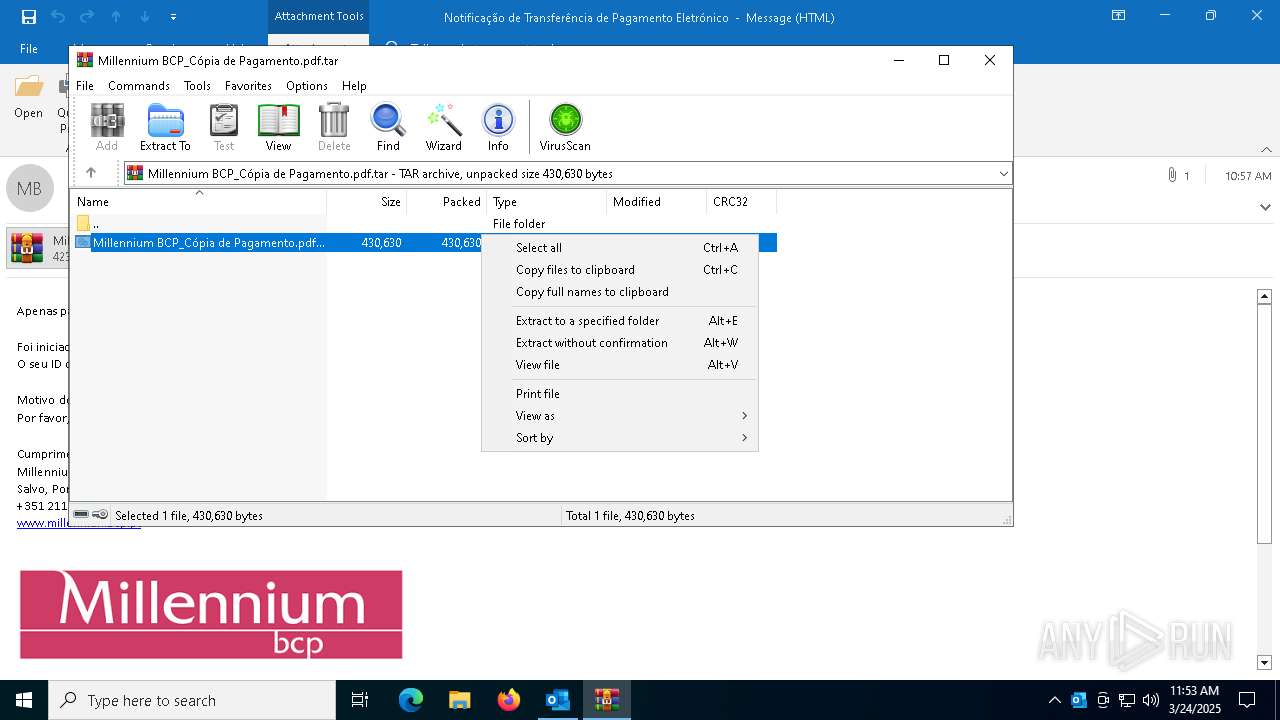Switch to Outlook in taskbar

click(557, 700)
